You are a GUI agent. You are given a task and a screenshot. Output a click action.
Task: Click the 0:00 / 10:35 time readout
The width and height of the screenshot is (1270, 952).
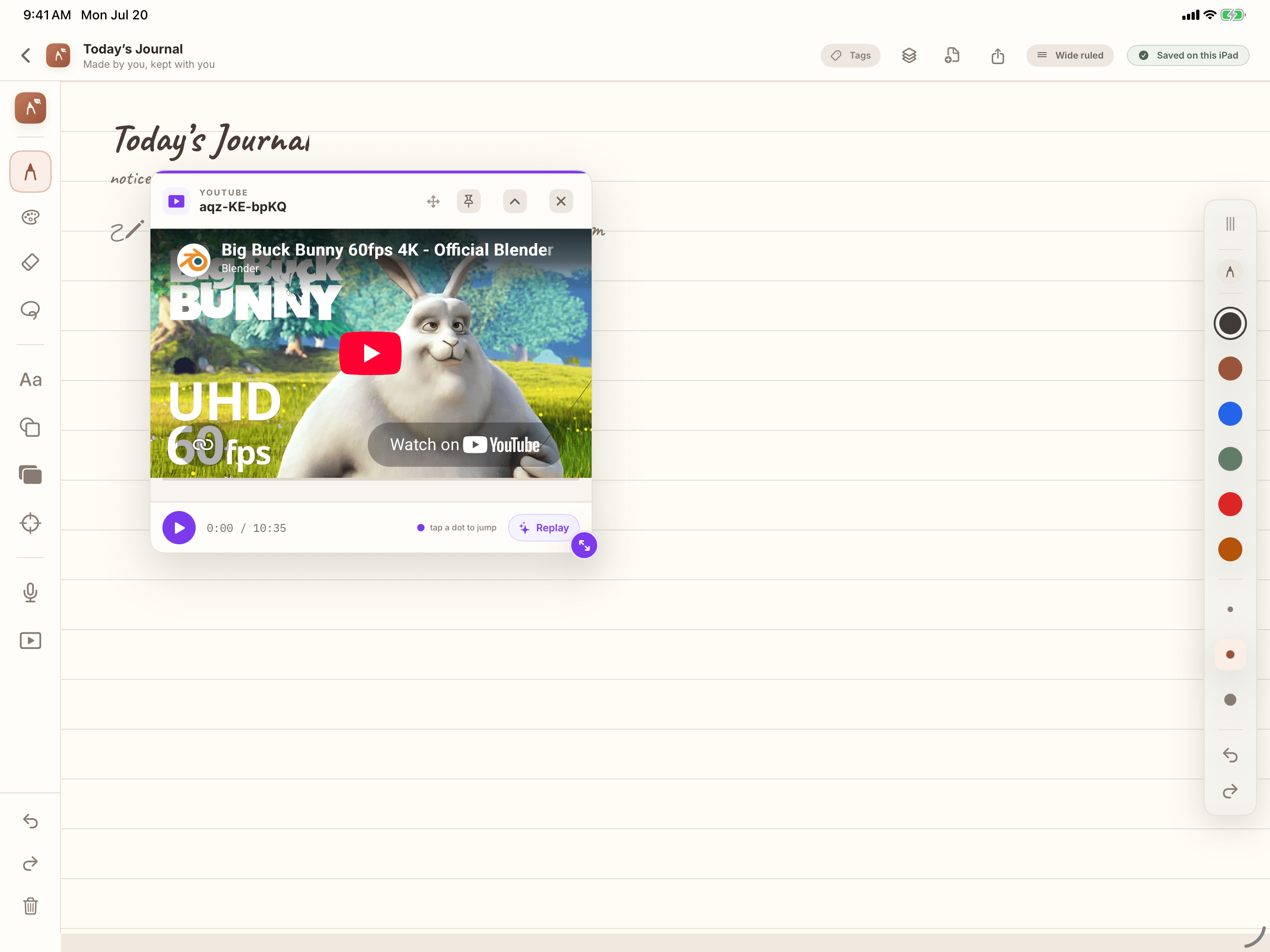pyautogui.click(x=246, y=528)
